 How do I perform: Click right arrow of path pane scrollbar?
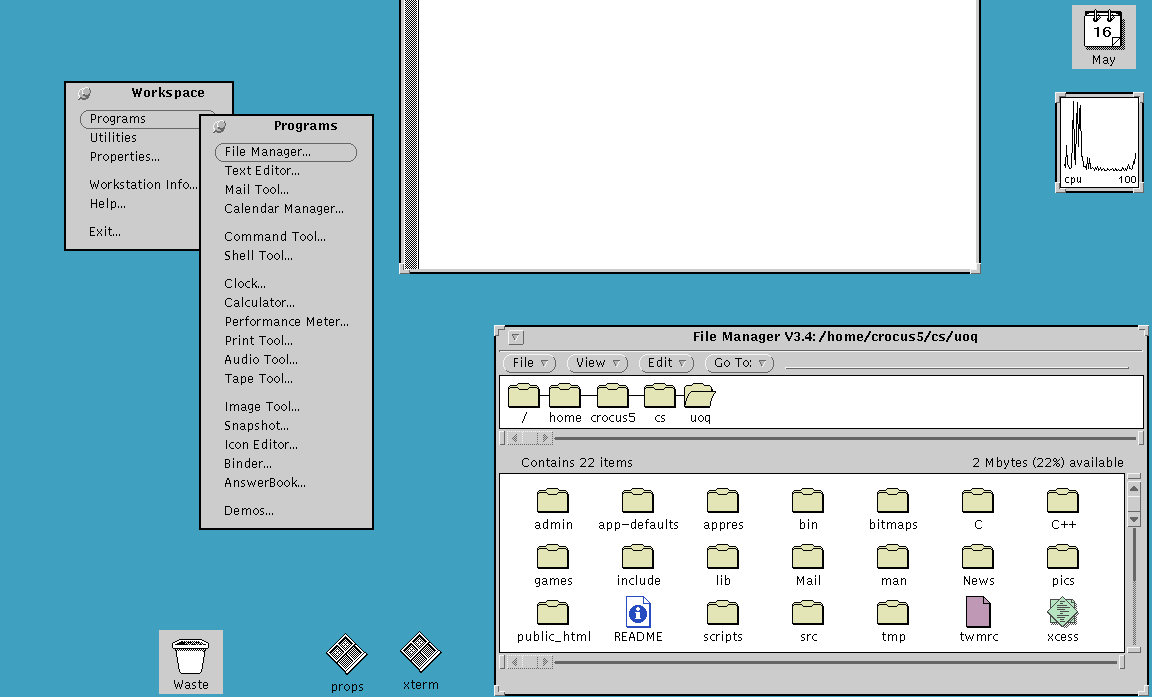coord(544,438)
